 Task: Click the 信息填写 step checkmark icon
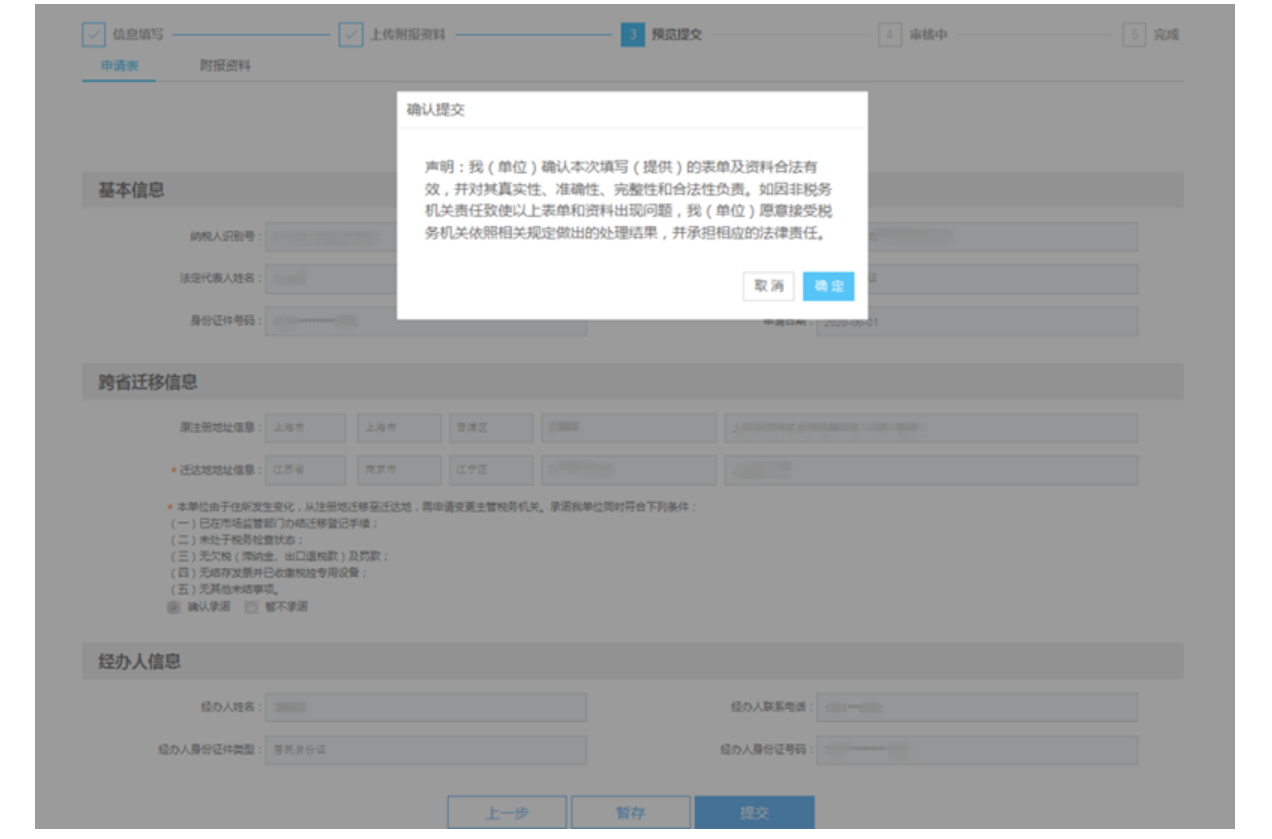click(x=93, y=35)
